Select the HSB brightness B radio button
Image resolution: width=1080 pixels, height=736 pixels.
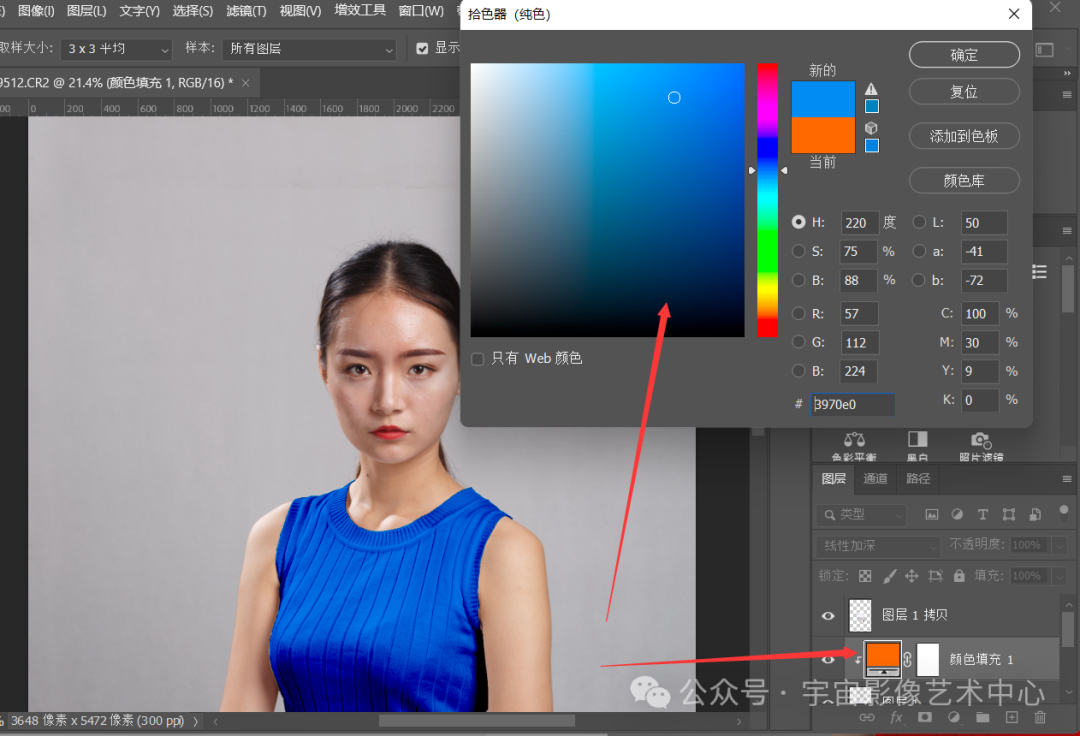[x=798, y=280]
